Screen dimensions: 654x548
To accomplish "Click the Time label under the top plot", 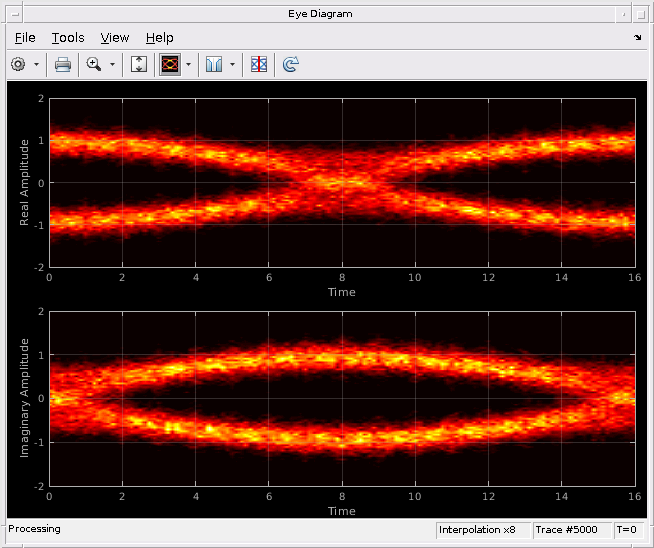I will tap(342, 292).
